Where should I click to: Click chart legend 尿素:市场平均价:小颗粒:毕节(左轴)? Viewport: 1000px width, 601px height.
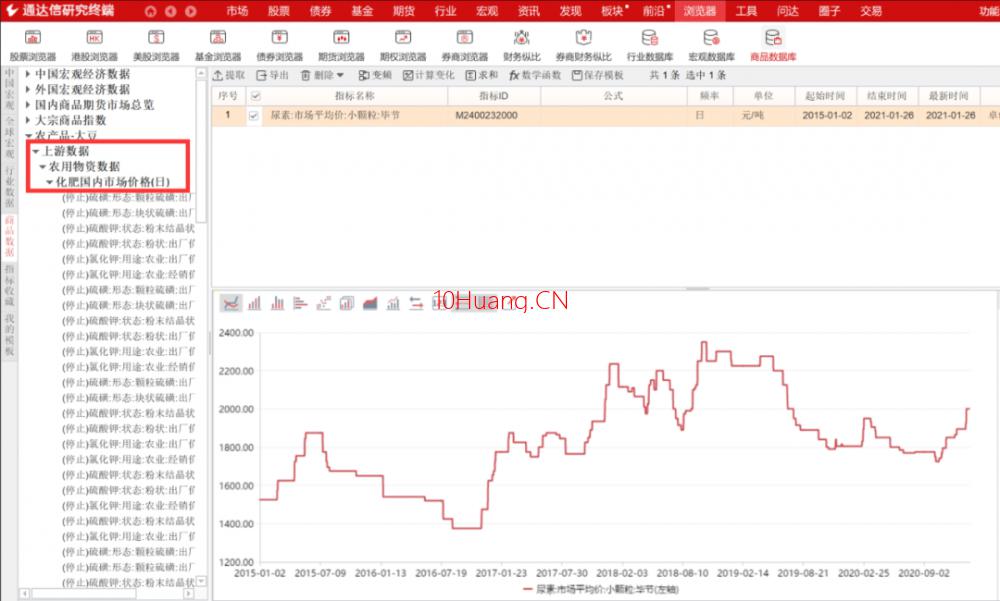(x=601, y=589)
